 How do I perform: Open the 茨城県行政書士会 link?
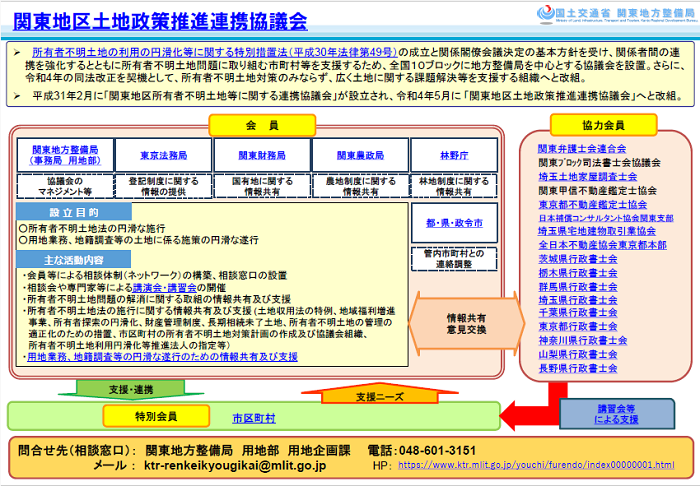(x=578, y=259)
